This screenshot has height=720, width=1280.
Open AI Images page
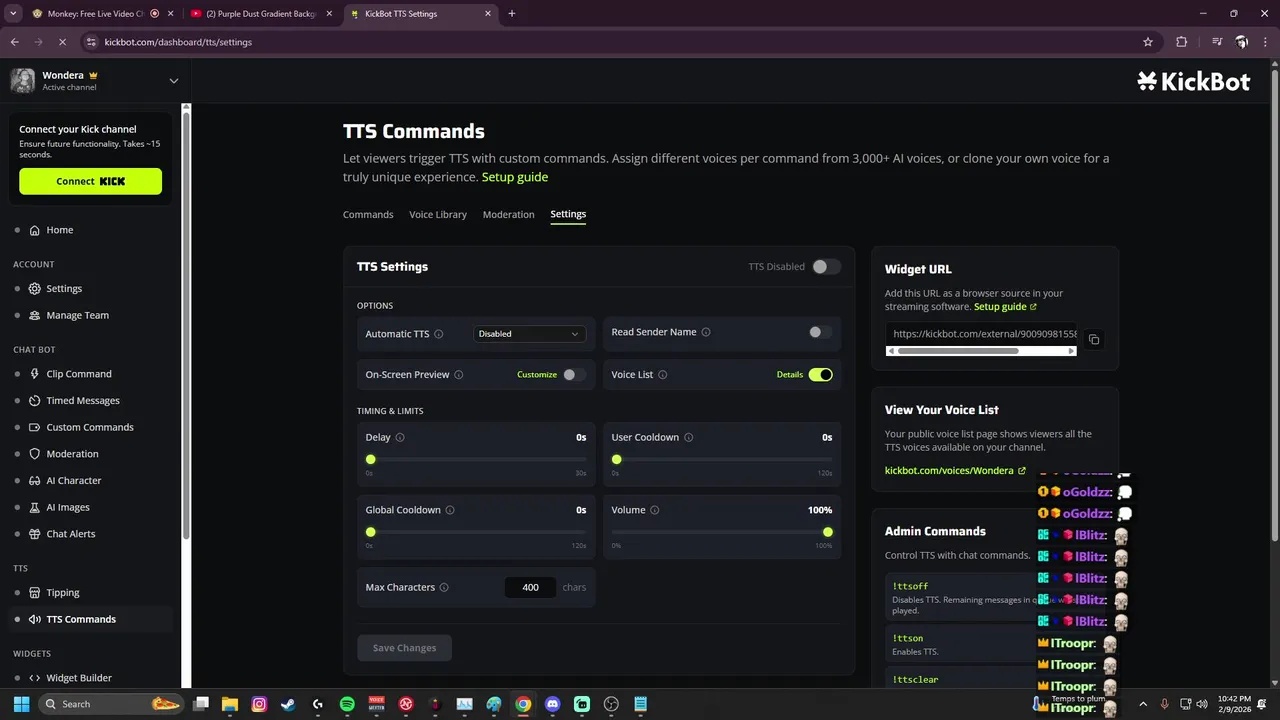point(67,507)
